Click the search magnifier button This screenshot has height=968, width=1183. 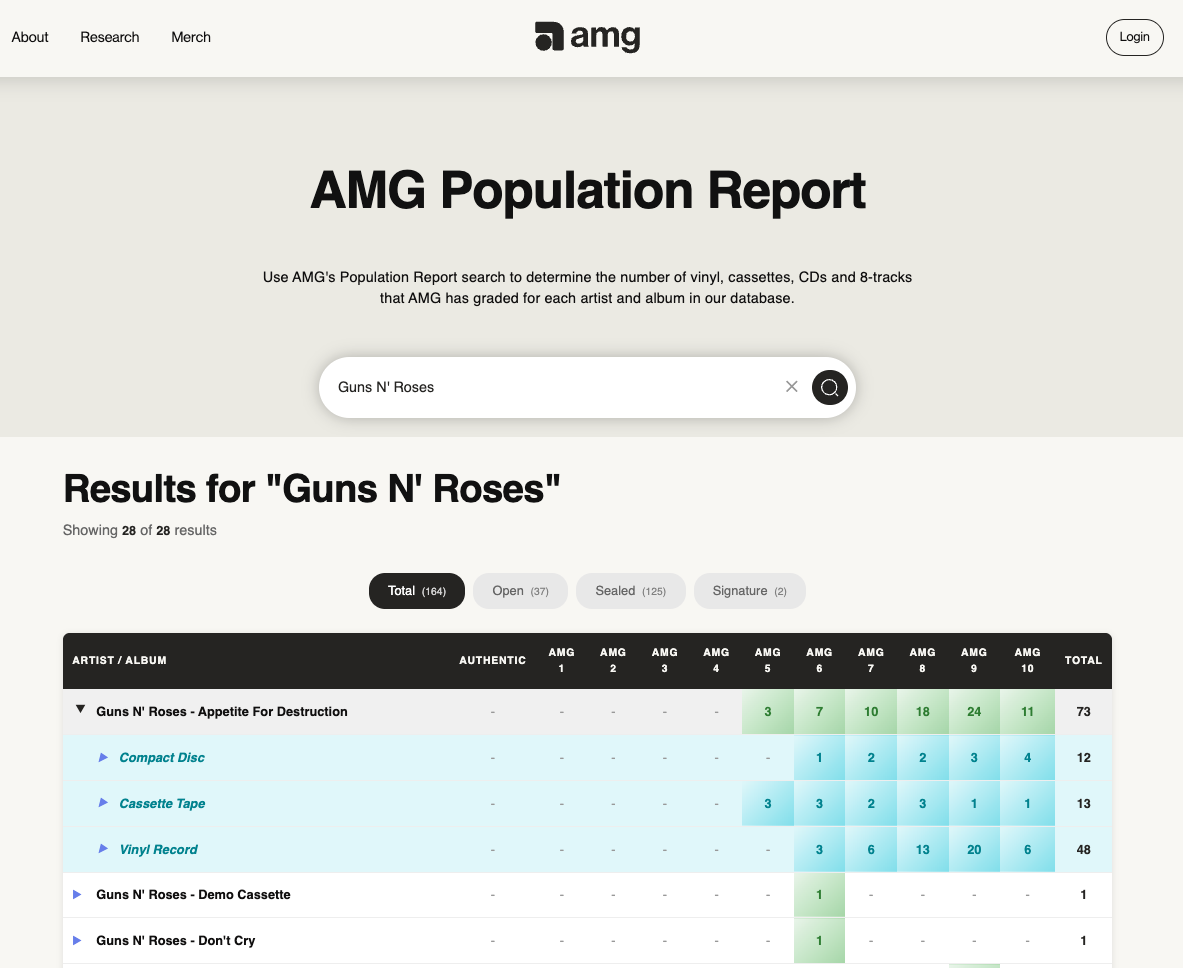[829, 387]
